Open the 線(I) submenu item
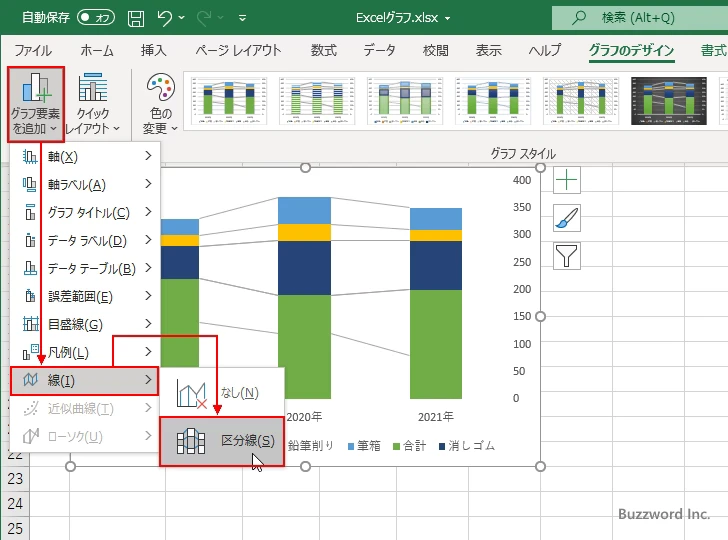 click(84, 381)
